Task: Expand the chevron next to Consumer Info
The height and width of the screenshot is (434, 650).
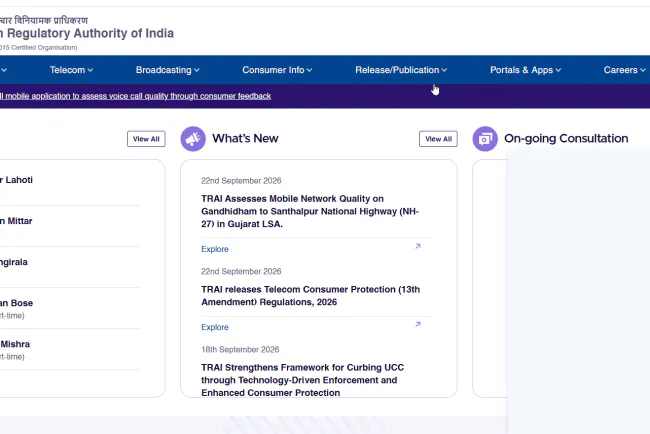Action: pos(309,70)
